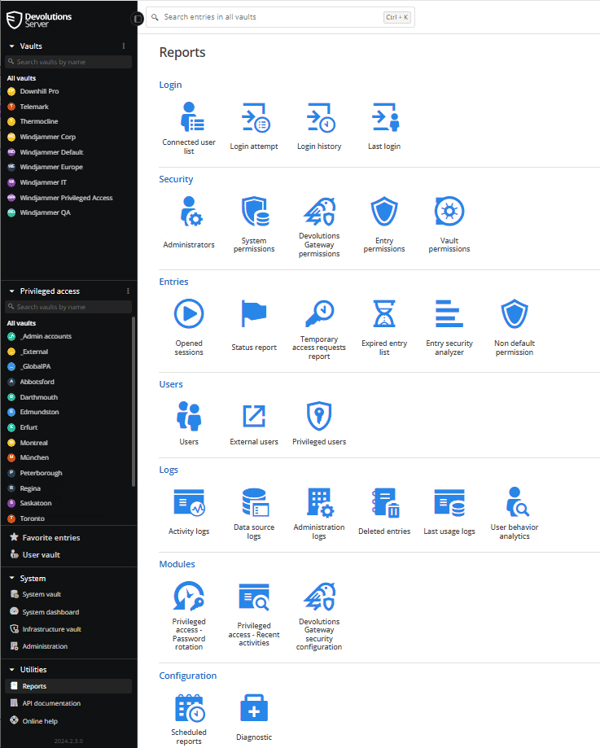Image resolution: width=600 pixels, height=748 pixels.
Task: Open the Vaults section options menu
Action: click(124, 46)
